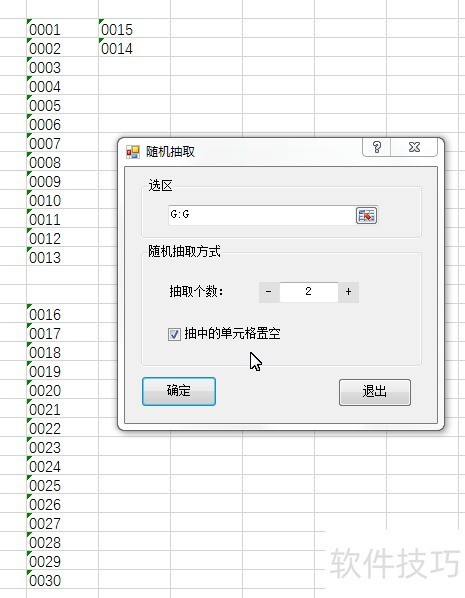465x598 pixels.
Task: Decrease 抽取个数 with the minus button
Action: (269, 292)
